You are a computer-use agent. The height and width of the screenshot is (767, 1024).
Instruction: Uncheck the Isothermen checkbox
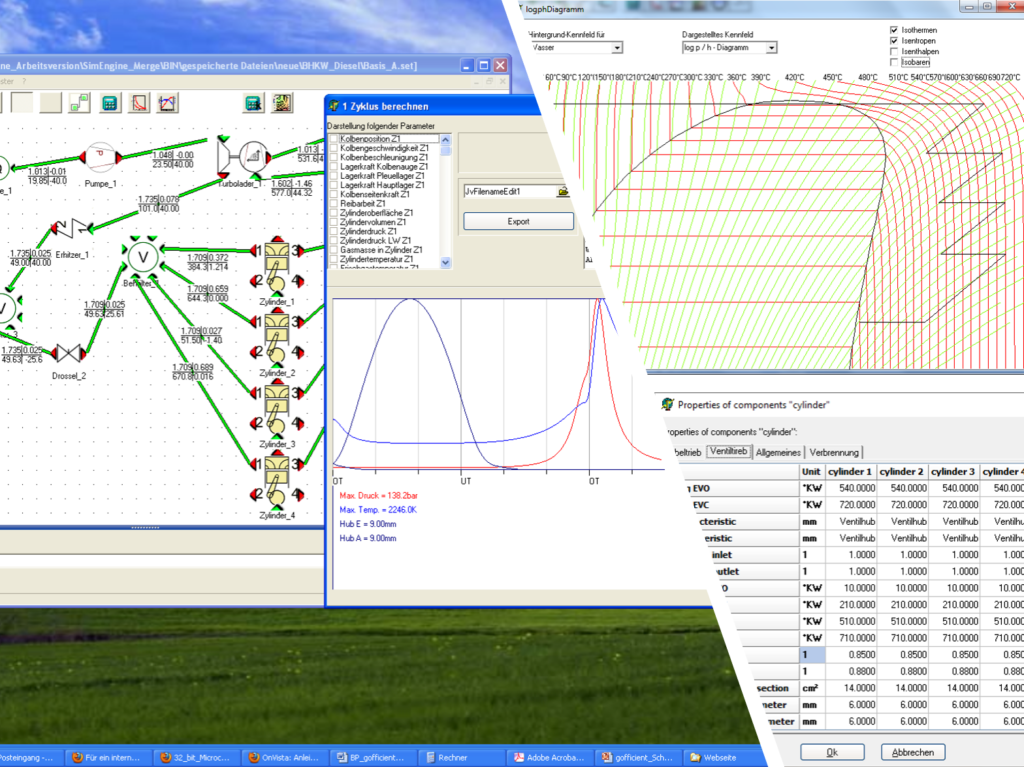(894, 30)
